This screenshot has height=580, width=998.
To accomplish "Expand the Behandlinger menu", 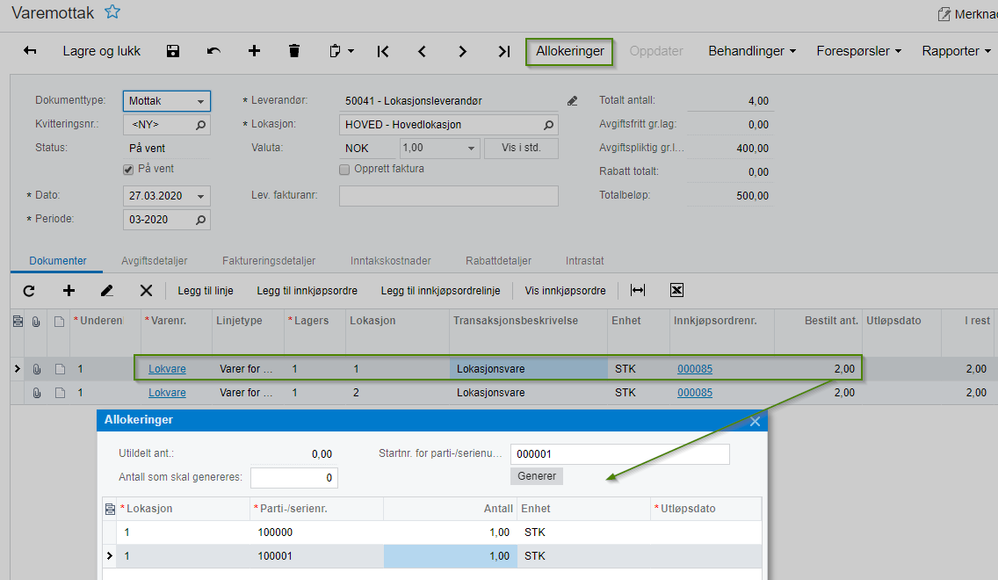I will coord(752,51).
